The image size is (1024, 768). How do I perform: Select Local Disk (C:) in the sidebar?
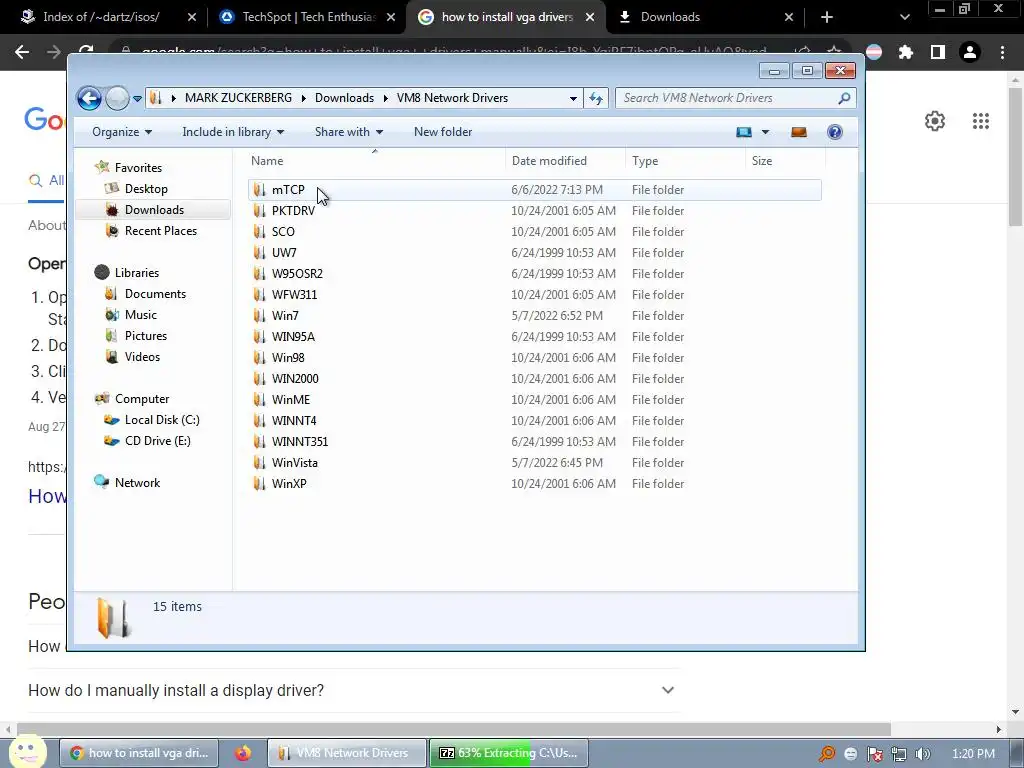click(x=162, y=420)
